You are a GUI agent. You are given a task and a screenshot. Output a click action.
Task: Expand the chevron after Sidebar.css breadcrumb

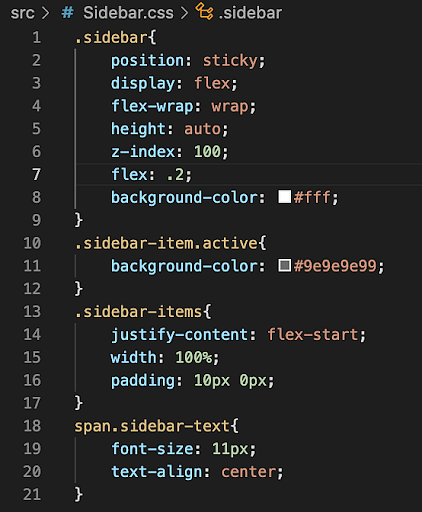click(x=184, y=13)
